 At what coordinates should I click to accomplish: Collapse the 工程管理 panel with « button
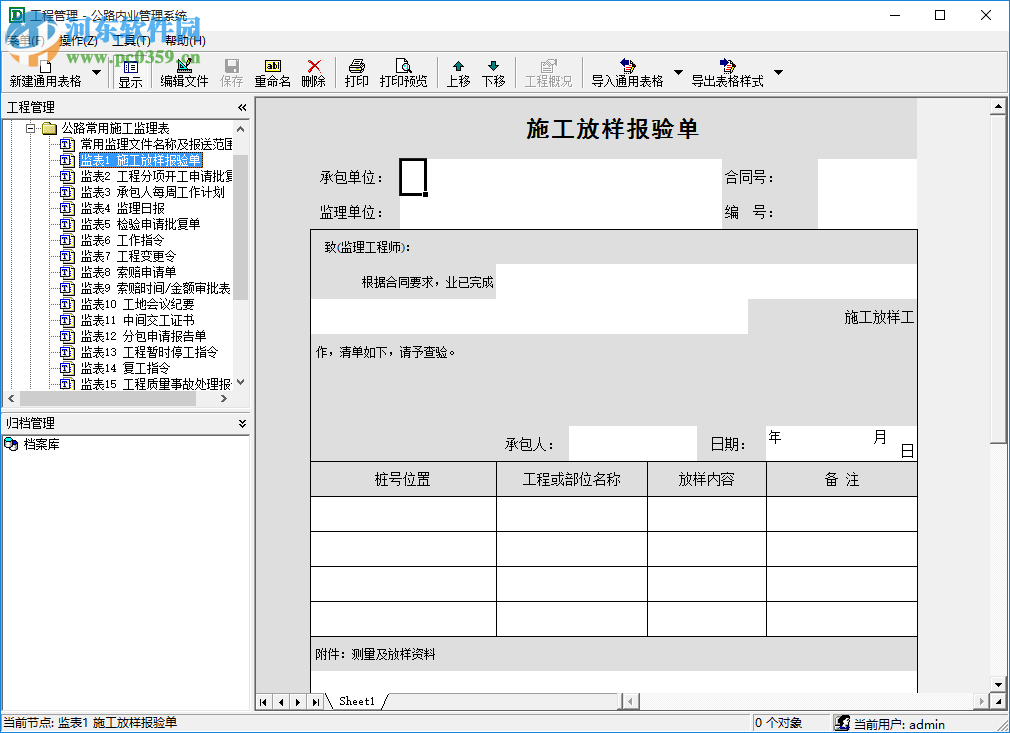pyautogui.click(x=241, y=106)
